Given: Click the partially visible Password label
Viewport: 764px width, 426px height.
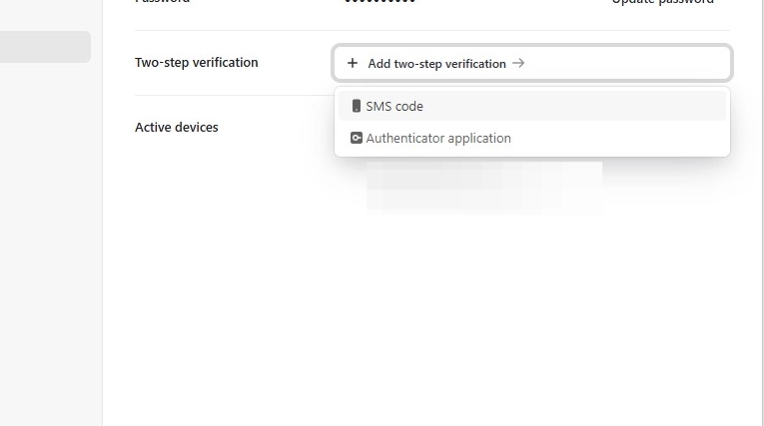Looking at the screenshot, I should tap(162, 2).
